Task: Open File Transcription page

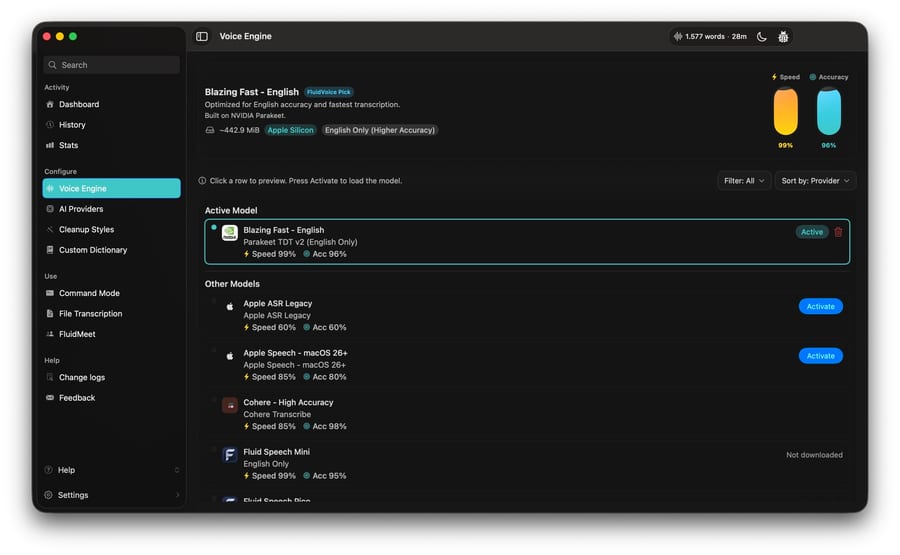Action: point(111,314)
